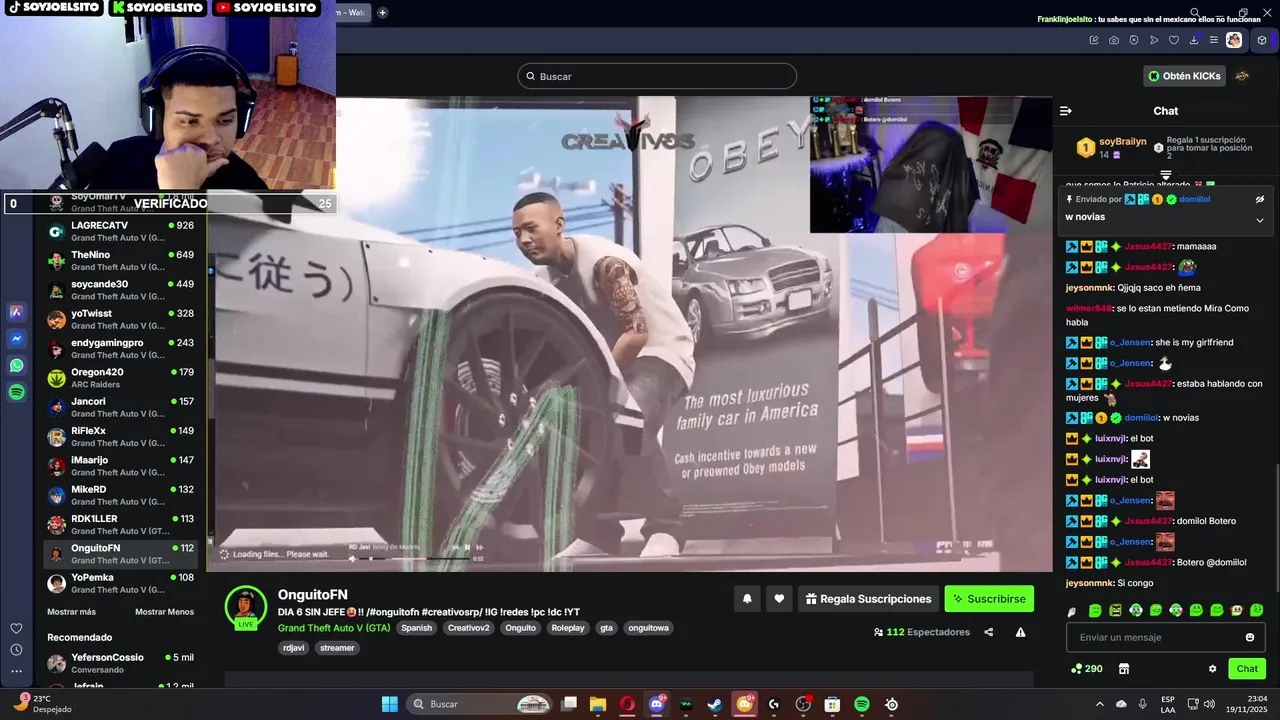Click the ESP LAA language indicator
The height and width of the screenshot is (720, 1280).
(x=1168, y=704)
